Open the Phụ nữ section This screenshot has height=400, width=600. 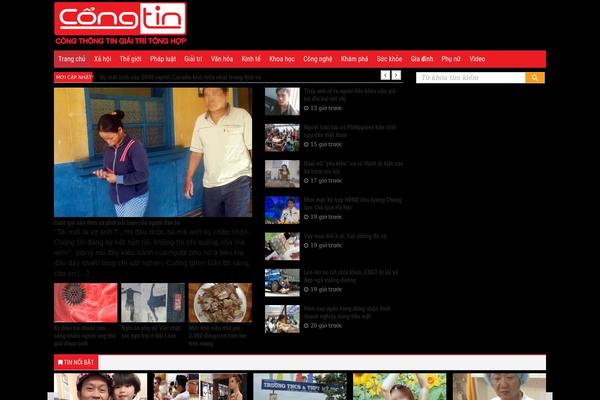(x=451, y=59)
